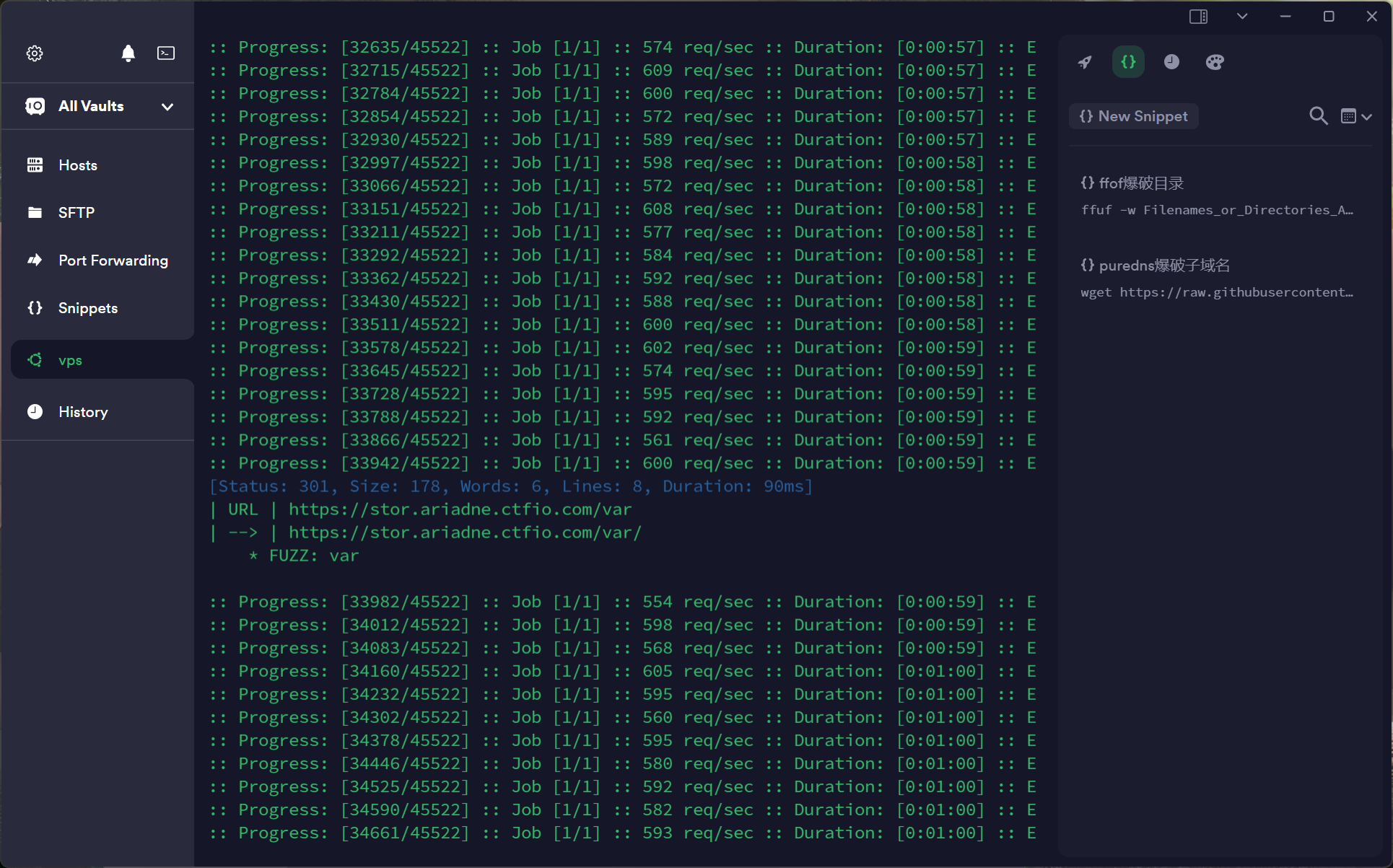The width and height of the screenshot is (1393, 868).
Task: Click the notifications bell icon
Action: [128, 53]
